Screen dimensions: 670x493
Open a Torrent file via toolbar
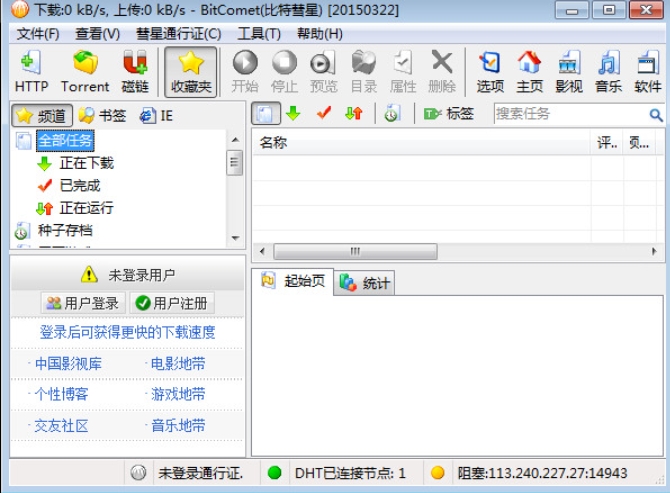tap(85, 72)
